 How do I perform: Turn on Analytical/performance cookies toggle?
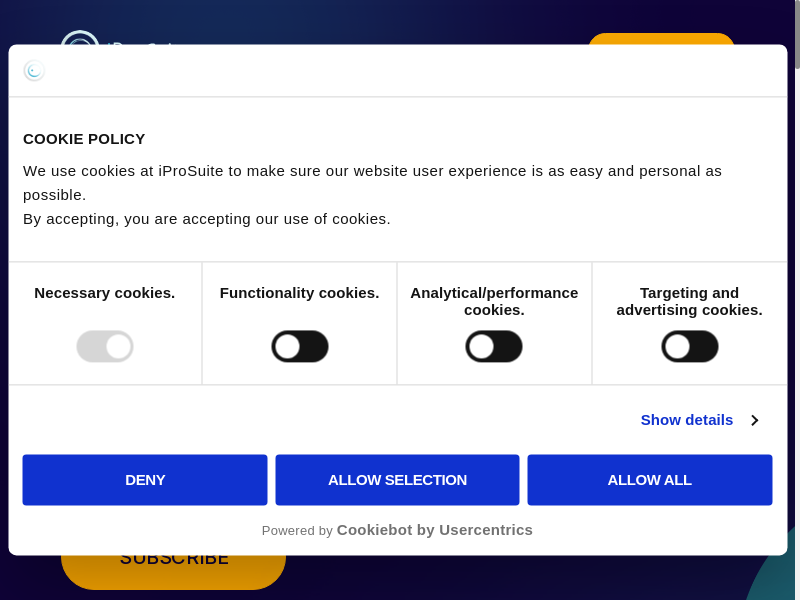(494, 347)
